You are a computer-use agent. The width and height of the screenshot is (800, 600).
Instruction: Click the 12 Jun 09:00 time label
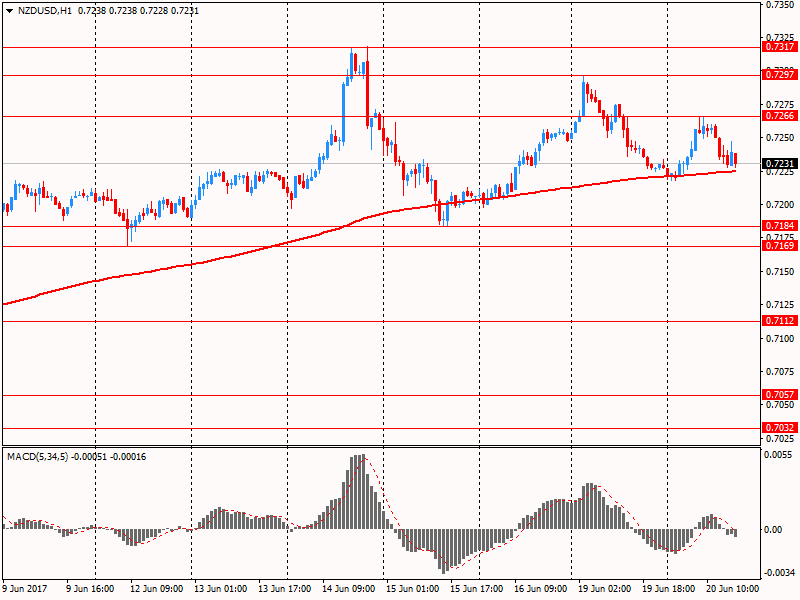(x=156, y=589)
